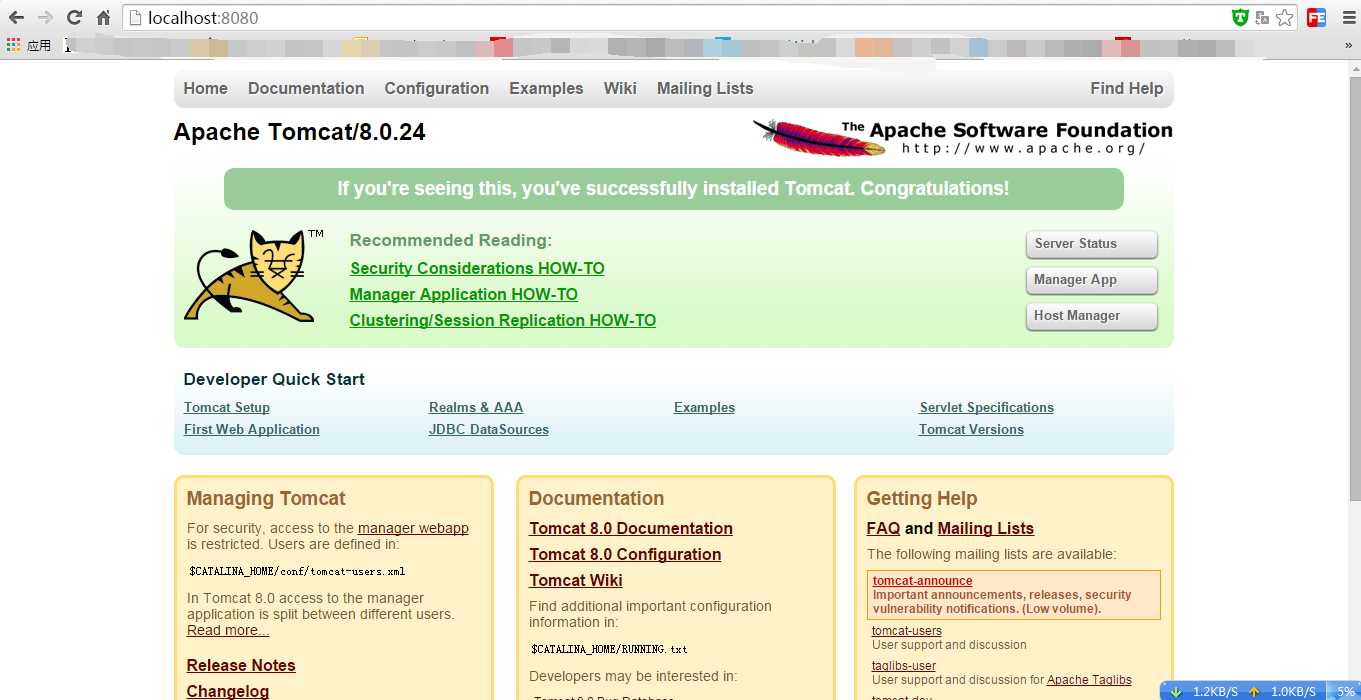Click the Server Status button
1361x700 pixels.
[1092, 244]
